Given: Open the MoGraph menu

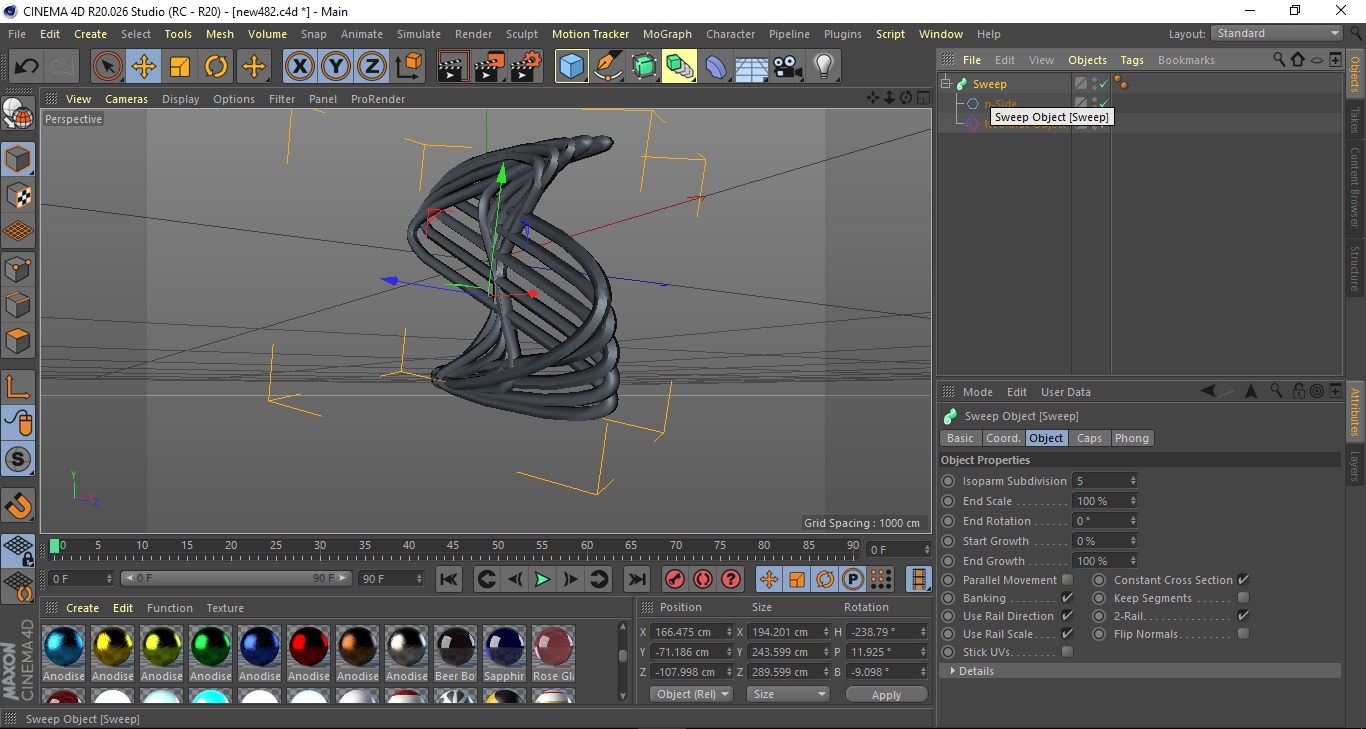Looking at the screenshot, I should coord(667,34).
